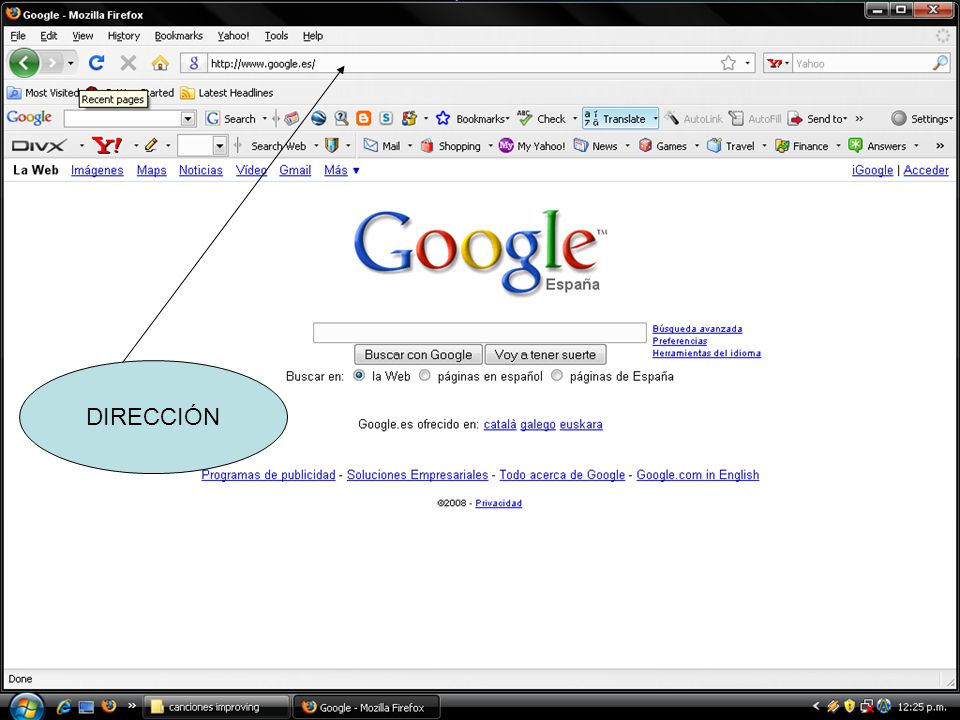Viewport: 960px width, 720px height.
Task: Click the Google Toolbar logo
Action: [29, 117]
